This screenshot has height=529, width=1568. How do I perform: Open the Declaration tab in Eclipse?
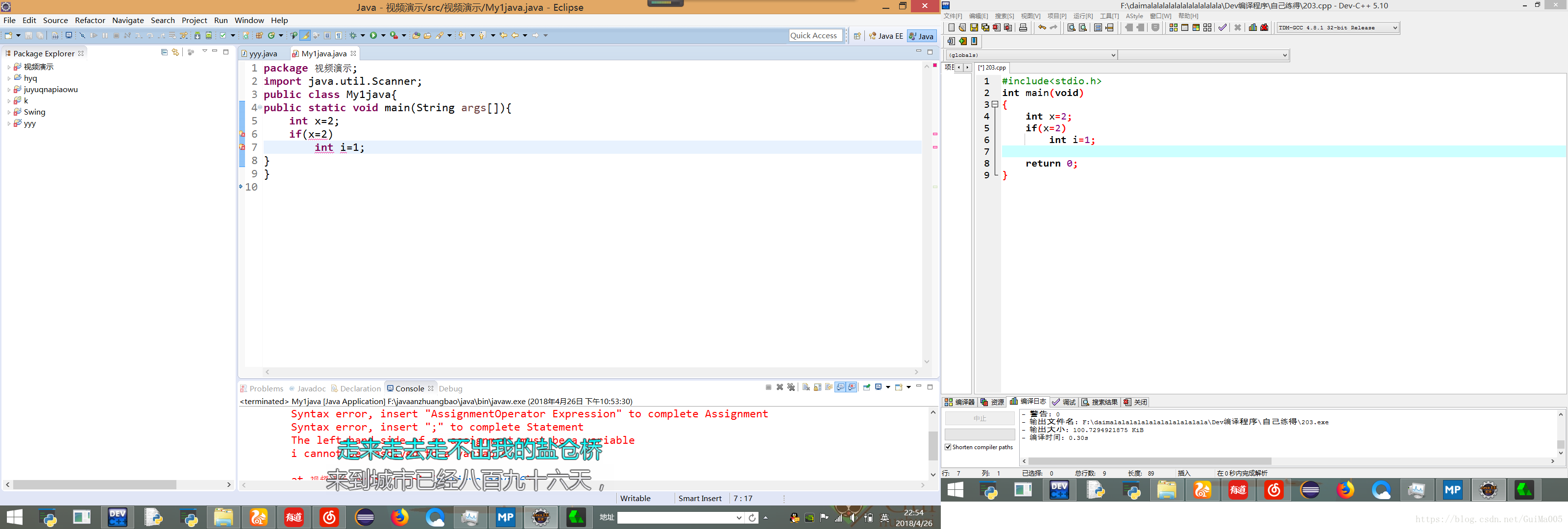click(356, 388)
